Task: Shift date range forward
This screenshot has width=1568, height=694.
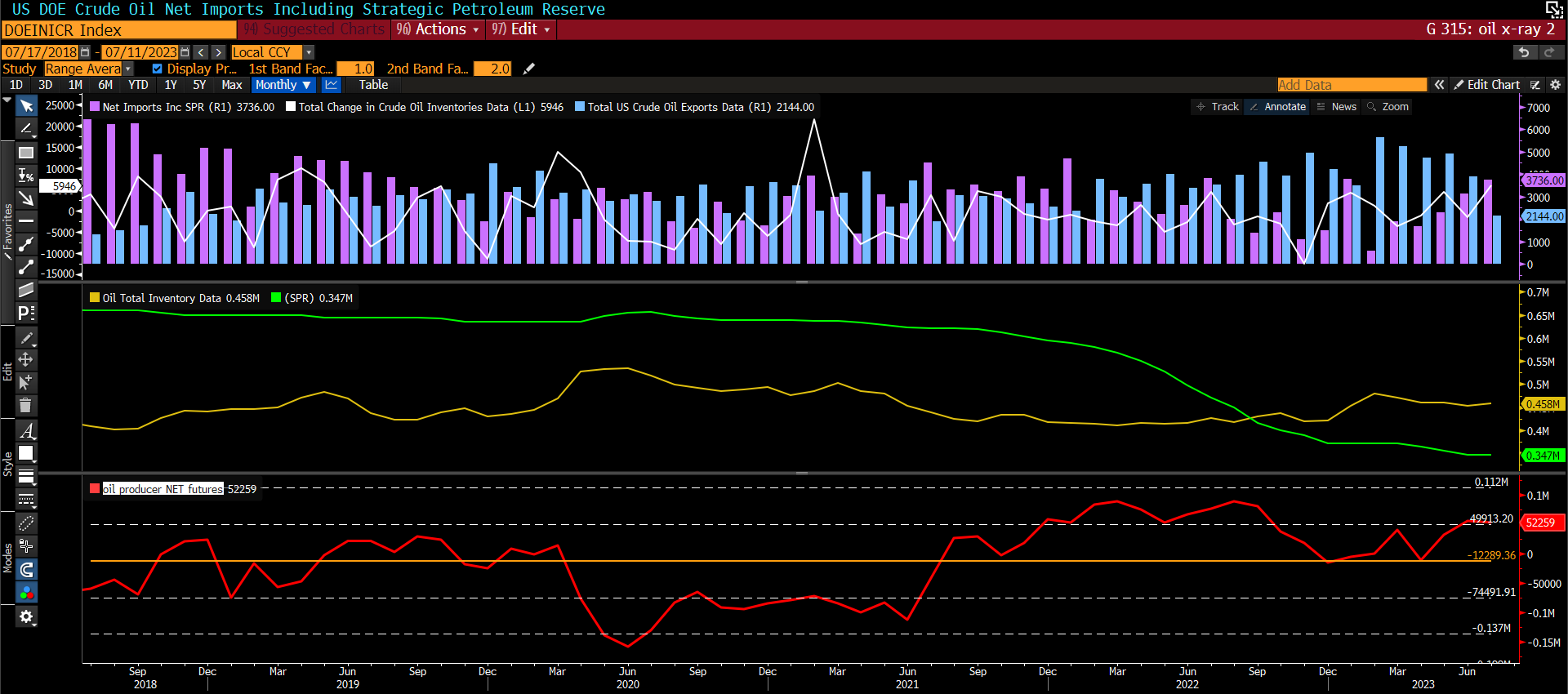Action: 218,52
